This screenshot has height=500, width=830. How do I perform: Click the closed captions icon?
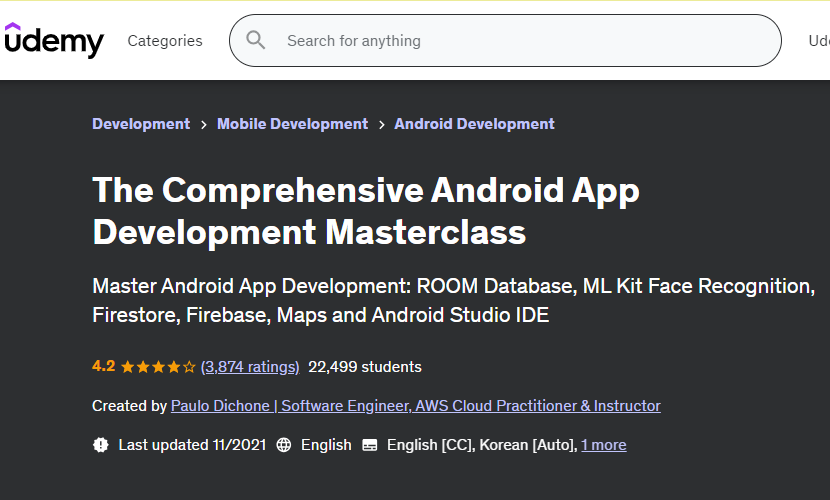370,445
